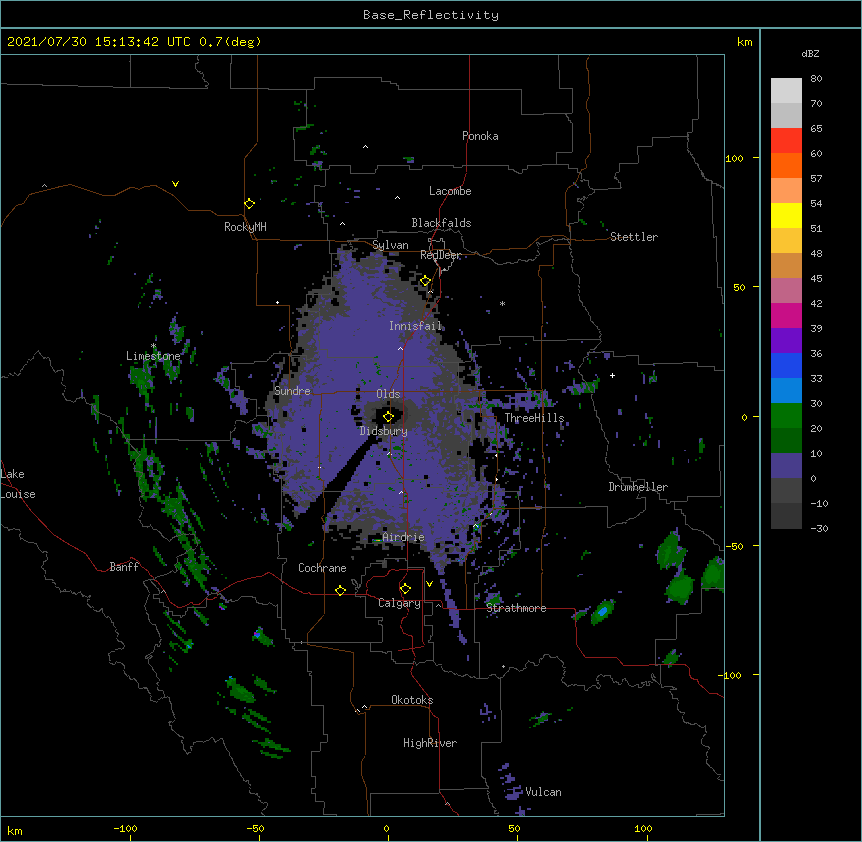Pick the magenta 39-42 dBZ legend swatch
862x842 pixels.
786,315
